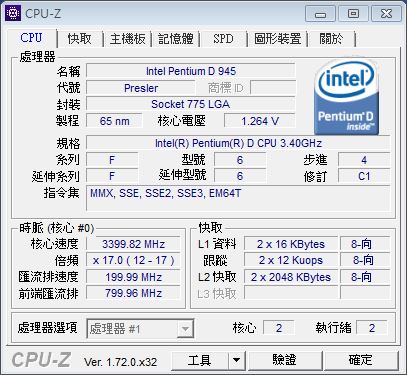
Task: Click the CPU-Z app icon in title bar
Action: [13, 13]
